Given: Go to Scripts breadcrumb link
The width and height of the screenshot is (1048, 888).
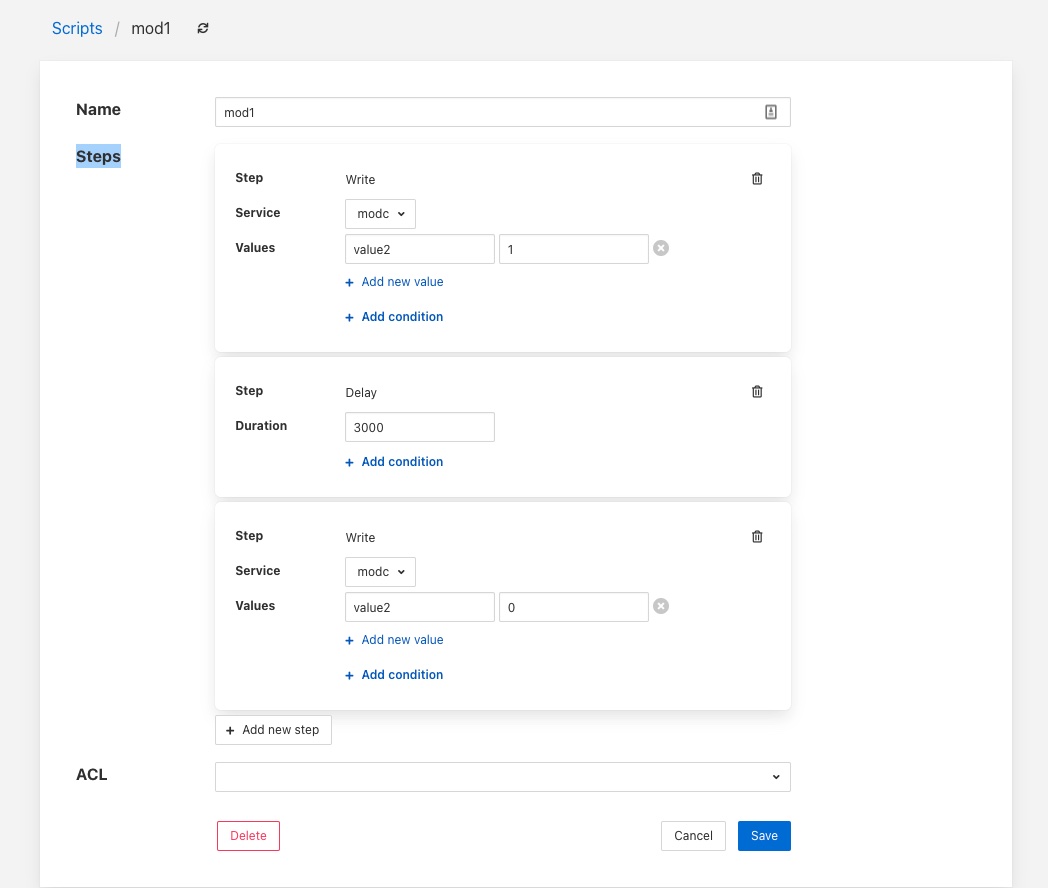Looking at the screenshot, I should (x=77, y=29).
